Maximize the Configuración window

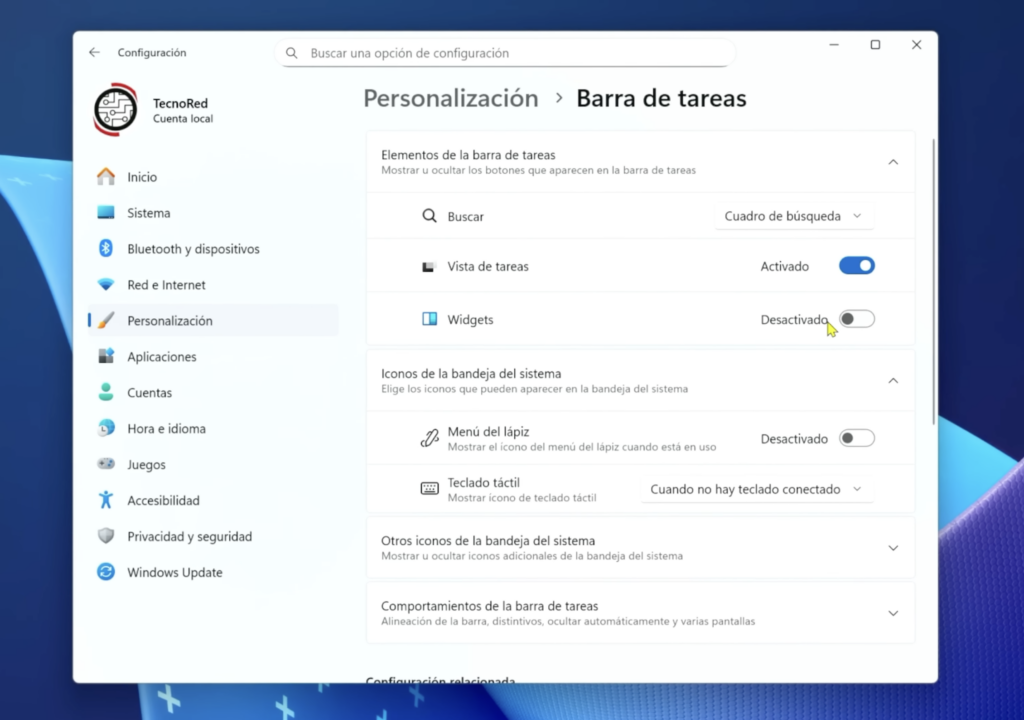tap(875, 44)
